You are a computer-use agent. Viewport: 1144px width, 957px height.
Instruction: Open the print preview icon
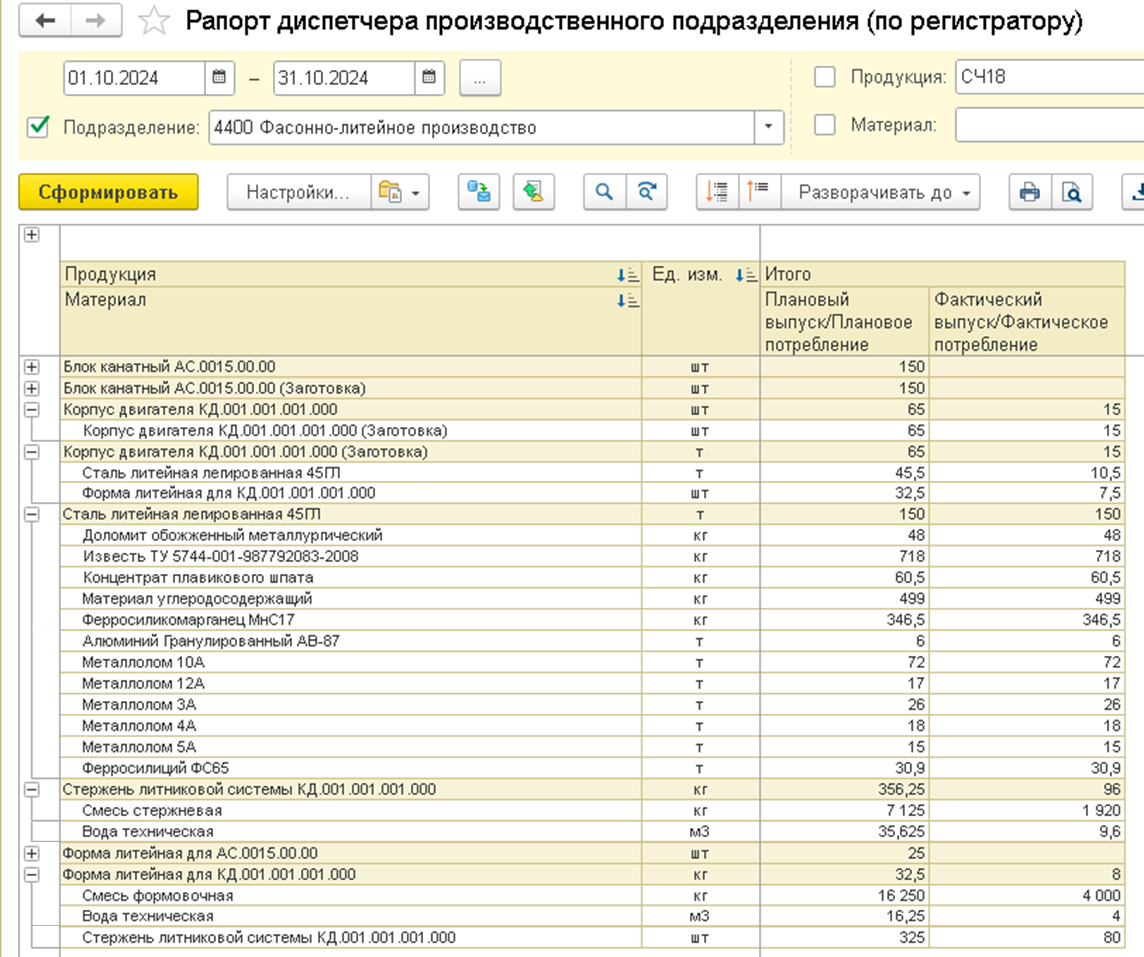1072,193
